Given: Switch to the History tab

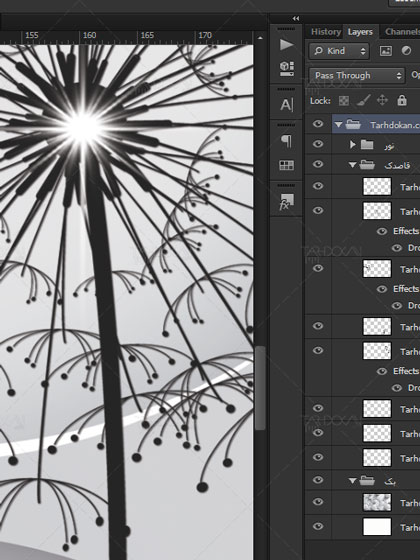Looking at the screenshot, I should coord(325,32).
